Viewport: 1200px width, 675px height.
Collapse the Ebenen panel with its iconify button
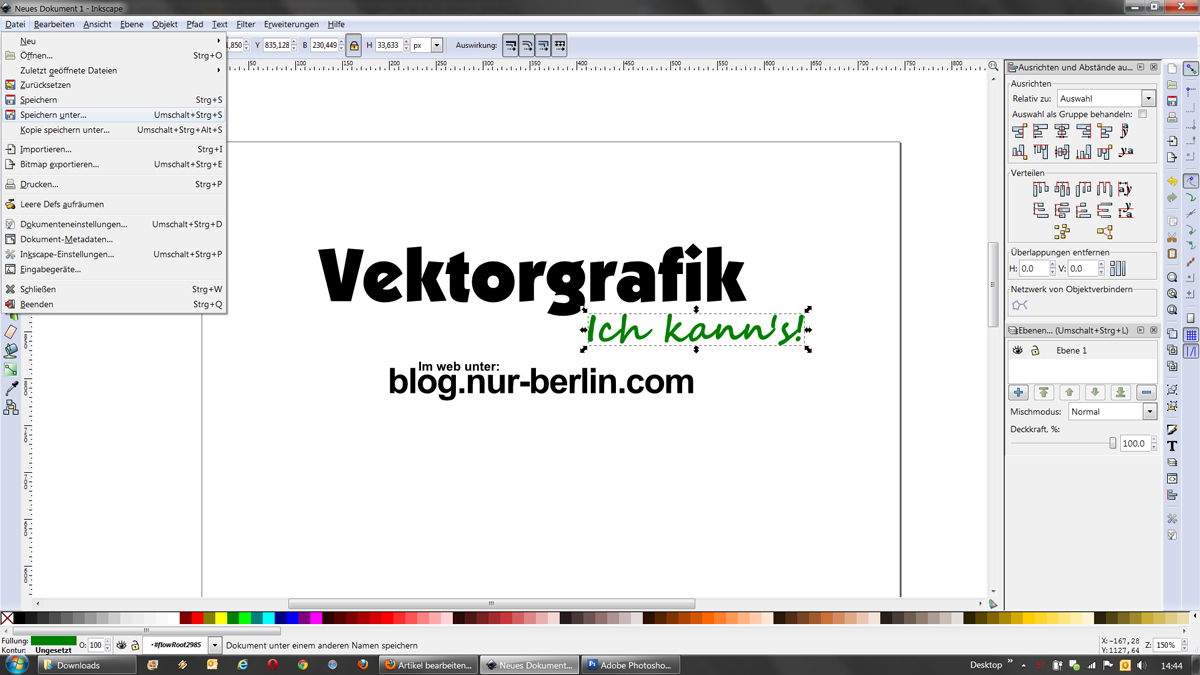tap(1141, 329)
